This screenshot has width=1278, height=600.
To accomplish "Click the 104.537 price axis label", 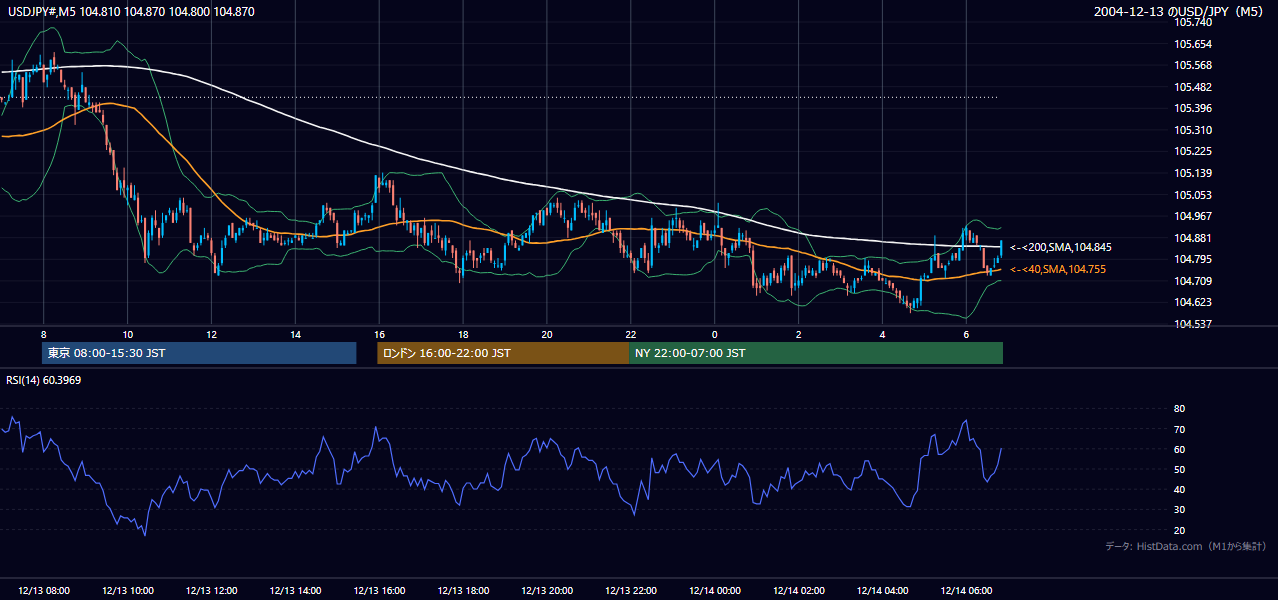I will pyautogui.click(x=1192, y=324).
